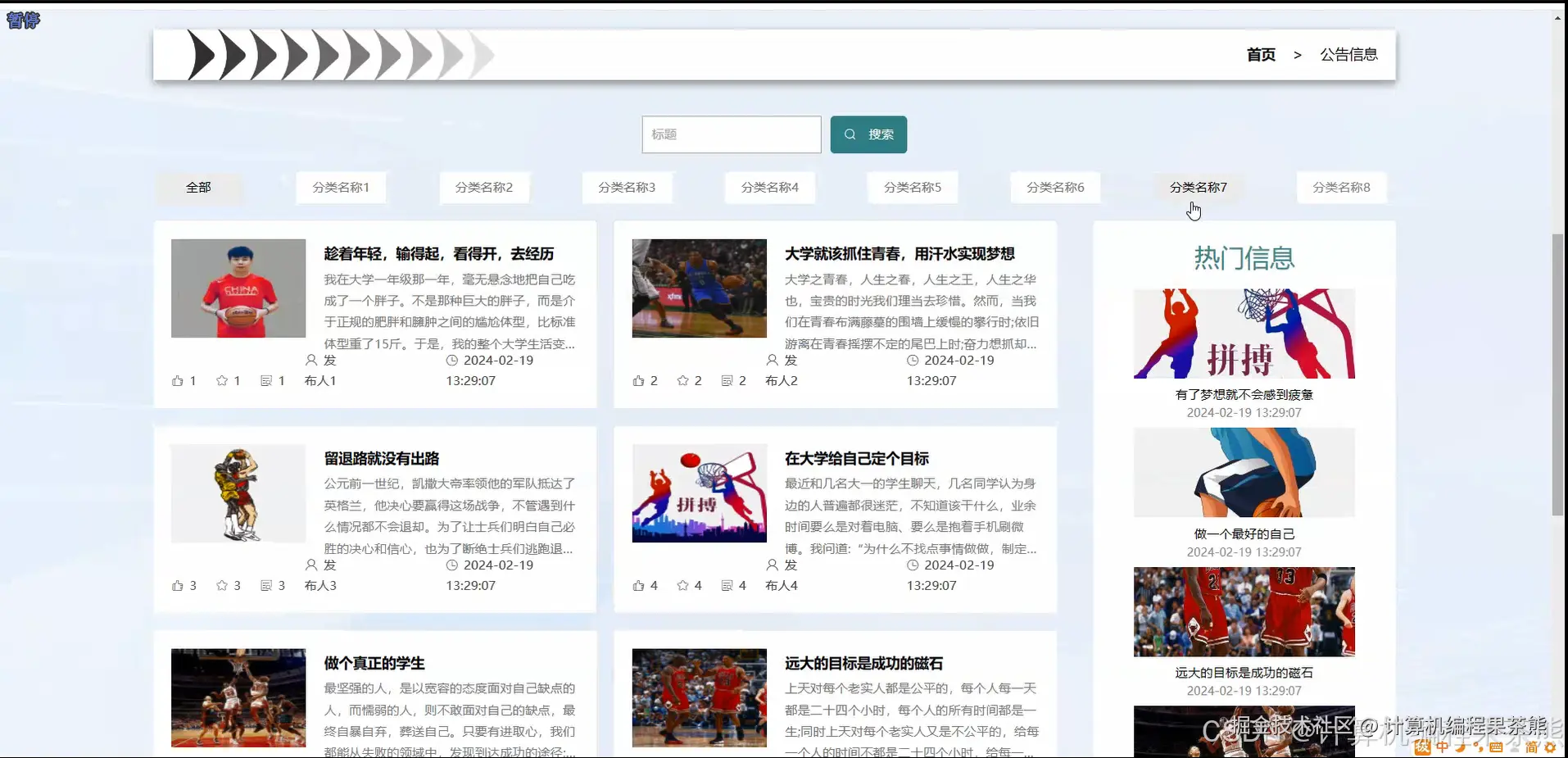The height and width of the screenshot is (758, 1568).
Task: Click comment icon on 大学就该抓住青春 card
Action: (x=727, y=381)
